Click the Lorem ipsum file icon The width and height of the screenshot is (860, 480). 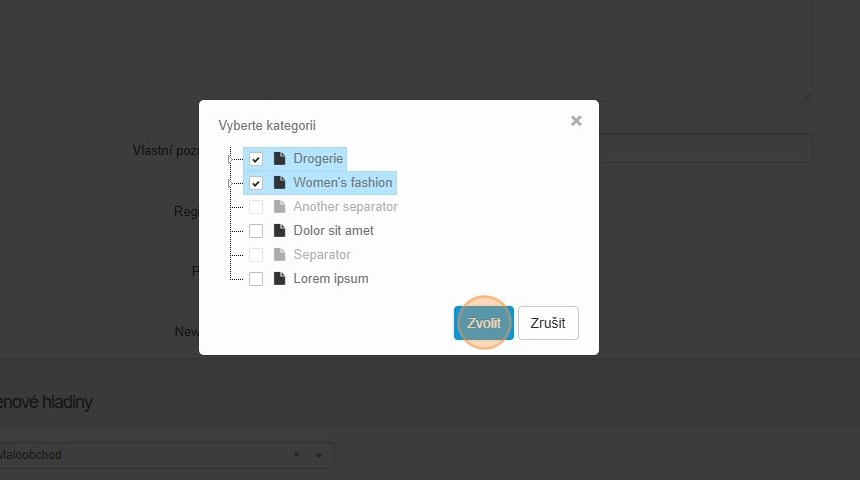(x=280, y=279)
